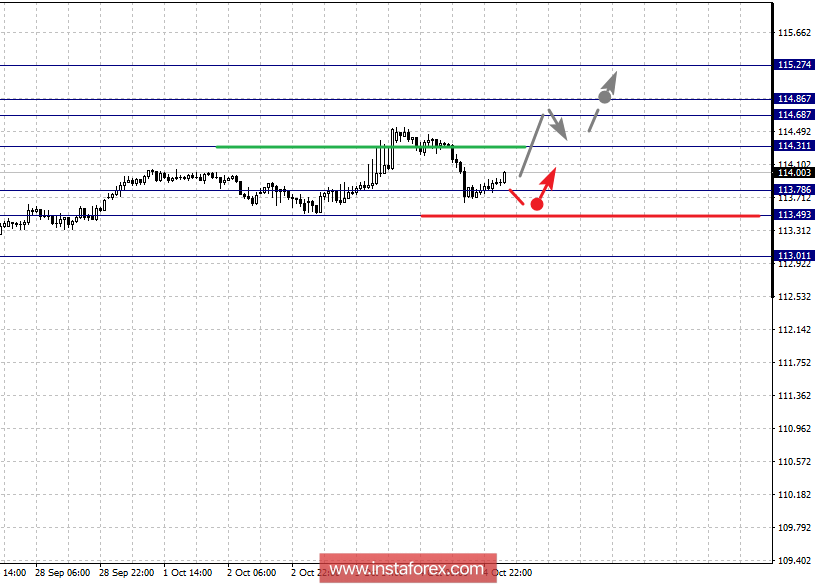The height and width of the screenshot is (584, 815).
Task: Click the last candlestick near 114.003
Action: pyautogui.click(x=504, y=178)
